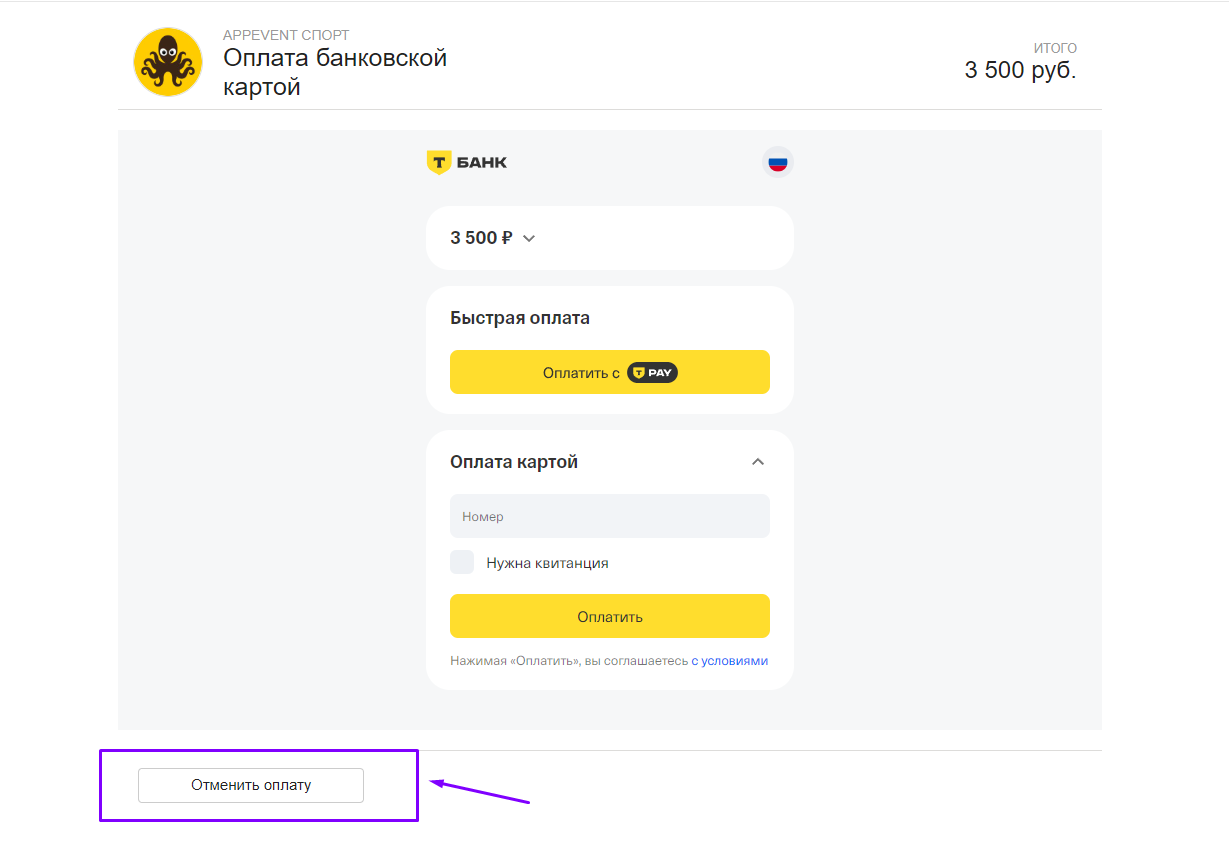Click the 3 500 ₽ amount text
The width and height of the screenshot is (1229, 844).
[x=481, y=238]
